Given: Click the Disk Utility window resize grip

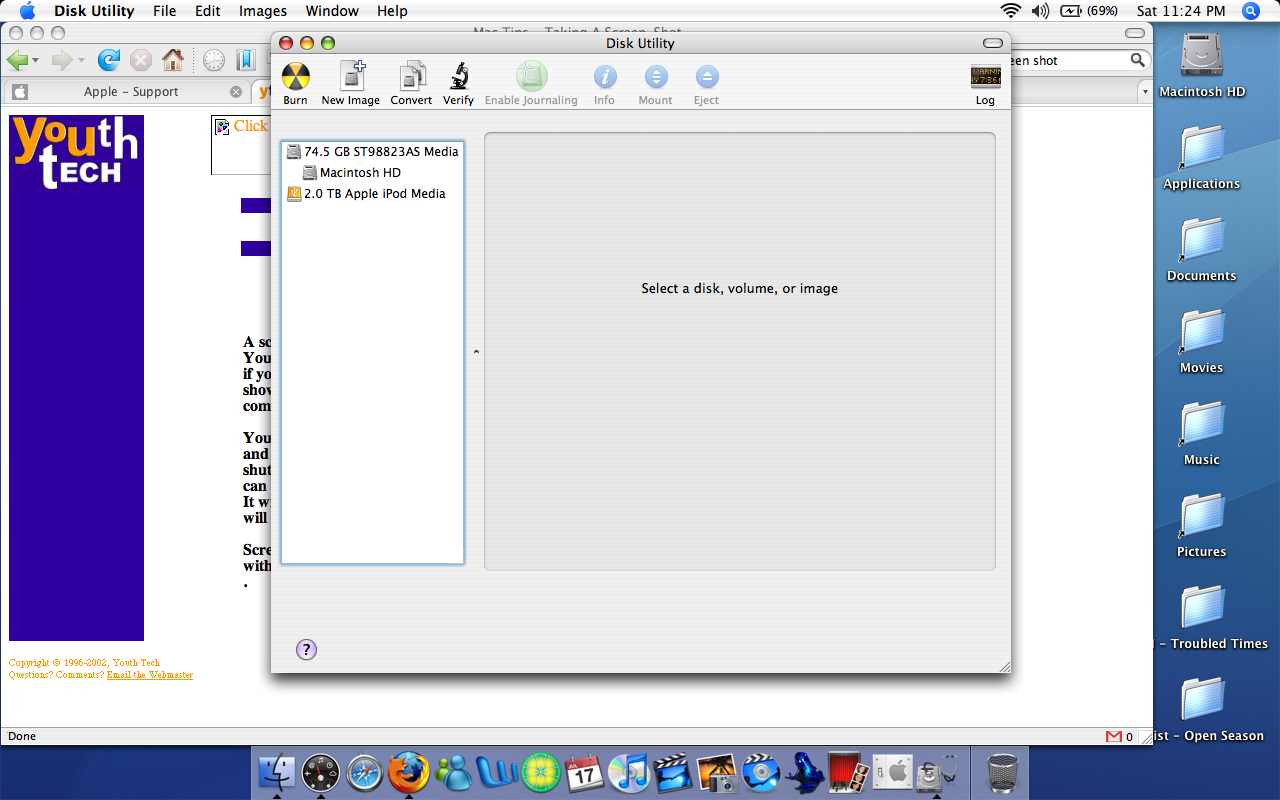Looking at the screenshot, I should 1003,666.
